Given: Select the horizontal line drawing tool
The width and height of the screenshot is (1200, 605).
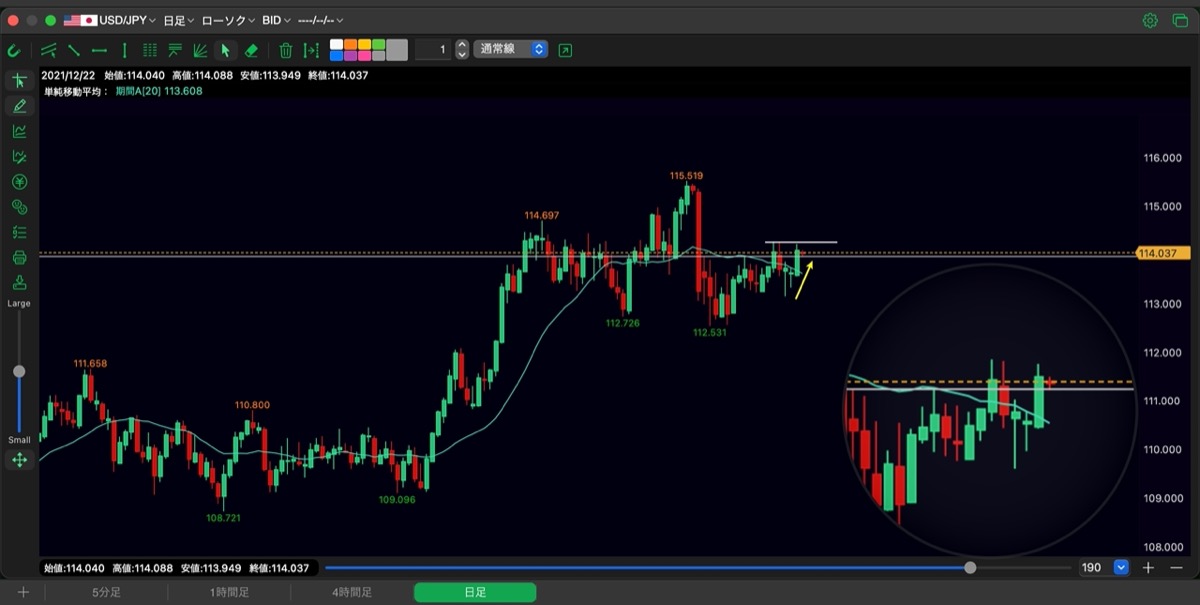Looking at the screenshot, I should pyautogui.click(x=99, y=50).
